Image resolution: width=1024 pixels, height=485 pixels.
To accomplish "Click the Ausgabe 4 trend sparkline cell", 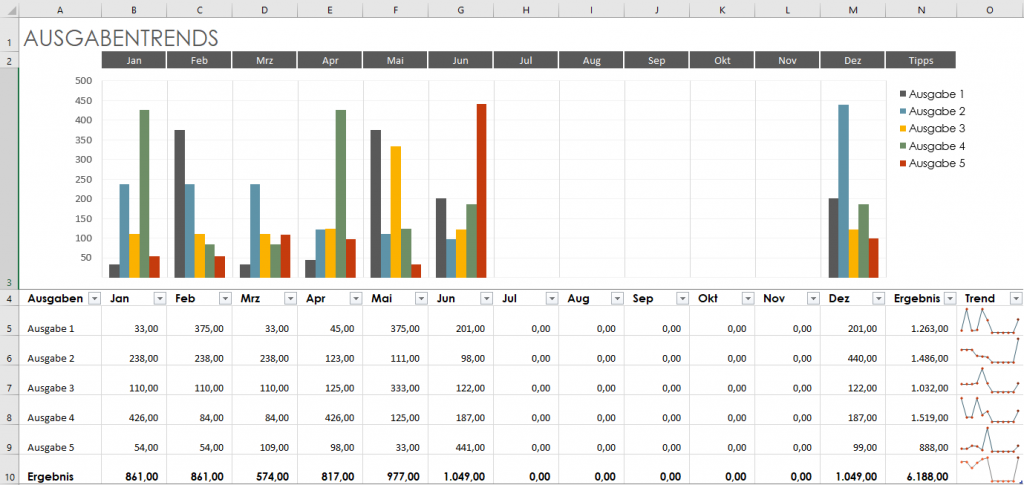I will tap(989, 409).
